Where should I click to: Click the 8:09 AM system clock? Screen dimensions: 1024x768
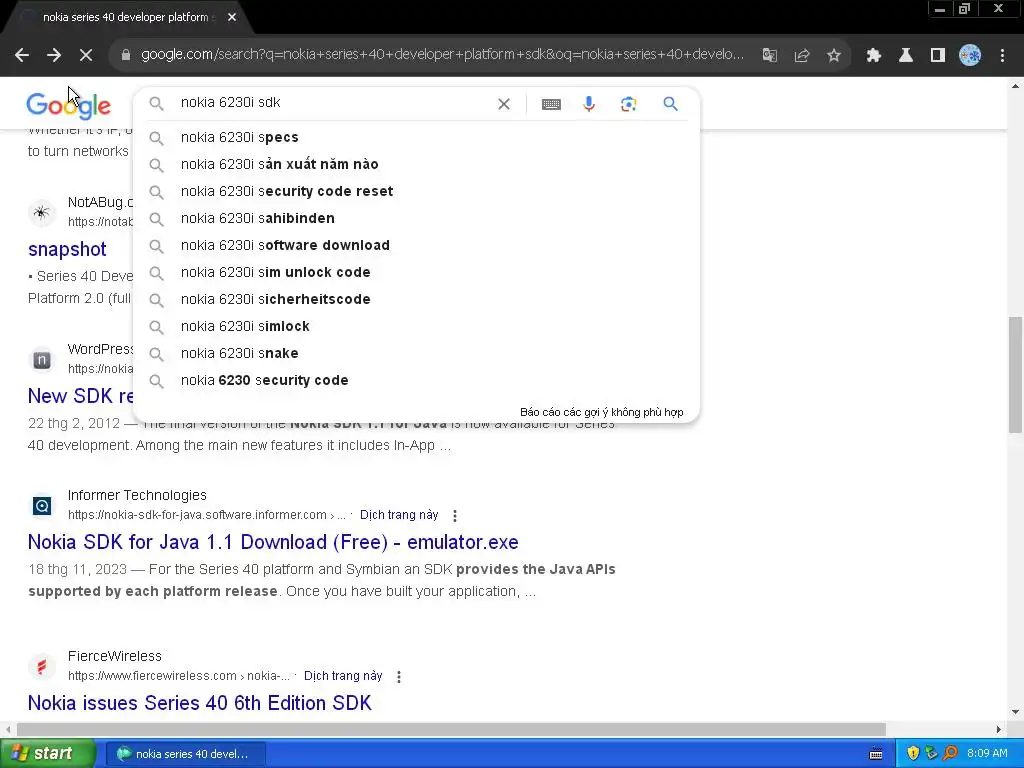[x=987, y=754]
